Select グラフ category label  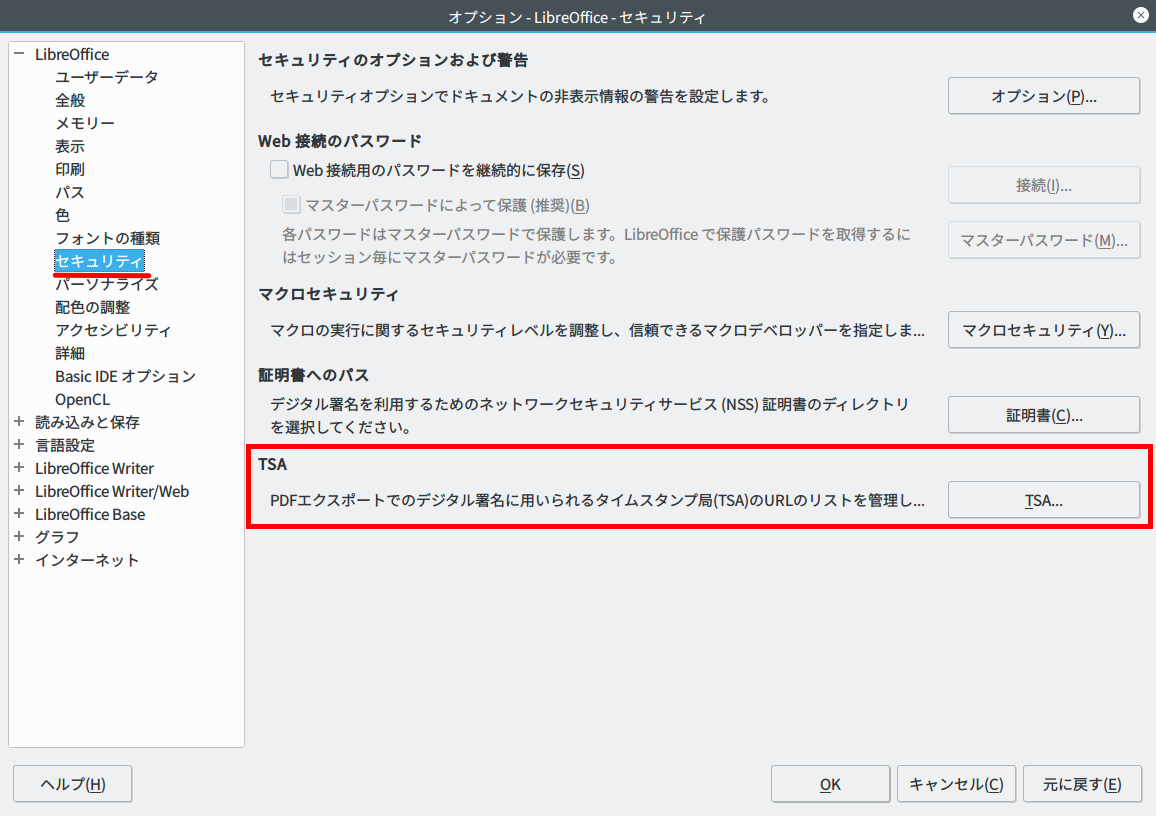pos(57,537)
